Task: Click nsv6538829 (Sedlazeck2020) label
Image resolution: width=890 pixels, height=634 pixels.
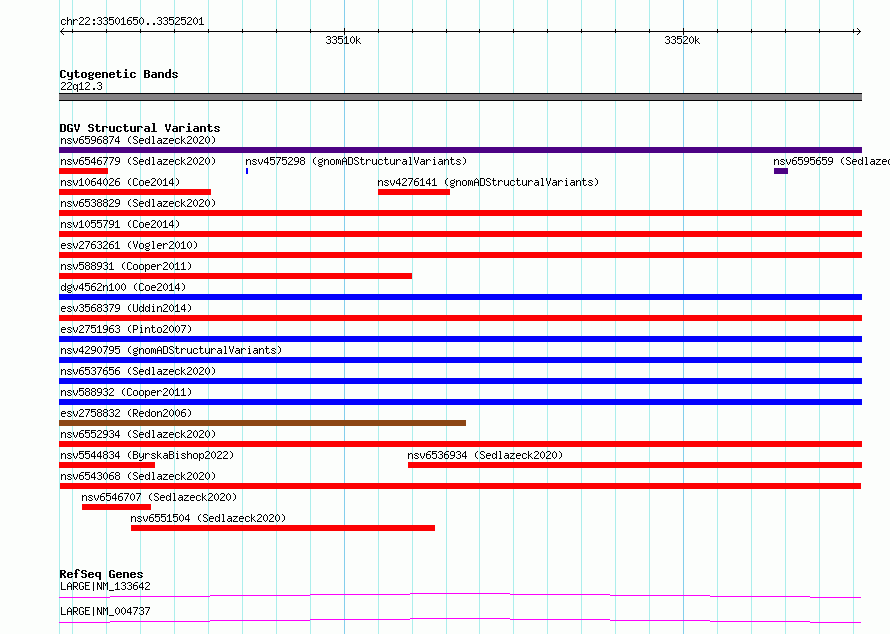Action: [138, 203]
